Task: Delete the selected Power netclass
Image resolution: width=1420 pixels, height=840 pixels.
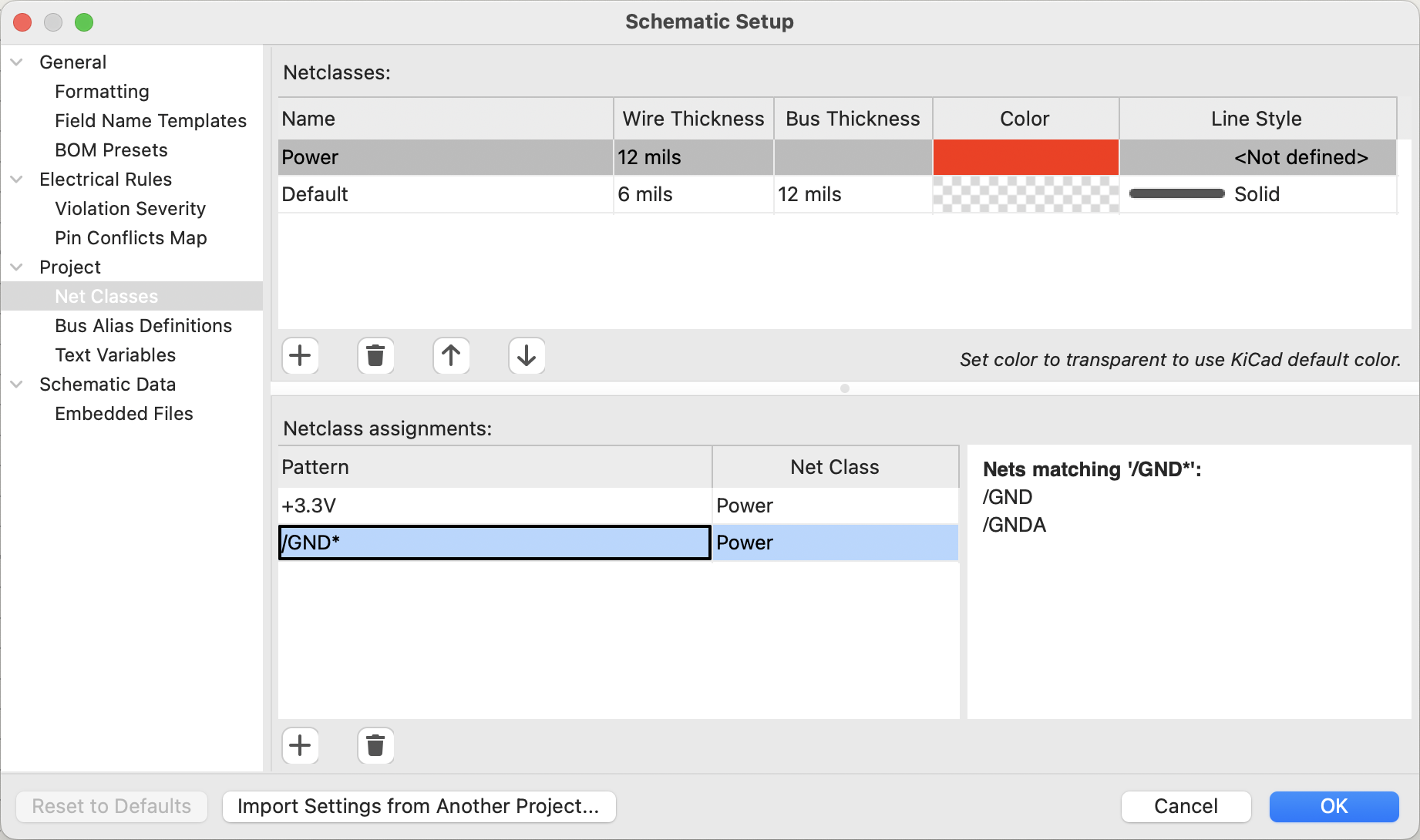Action: point(375,355)
